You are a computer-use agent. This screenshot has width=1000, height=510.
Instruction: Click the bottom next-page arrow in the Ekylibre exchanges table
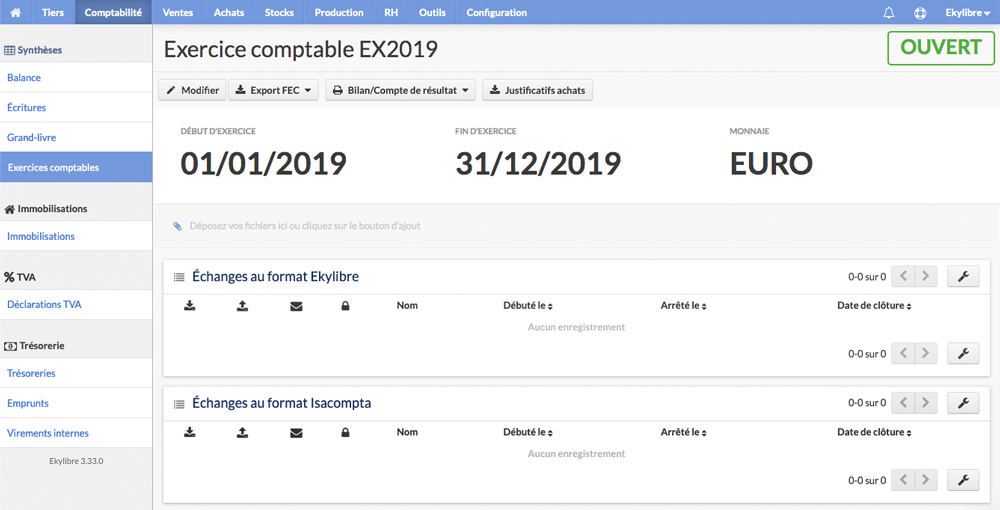click(925, 353)
